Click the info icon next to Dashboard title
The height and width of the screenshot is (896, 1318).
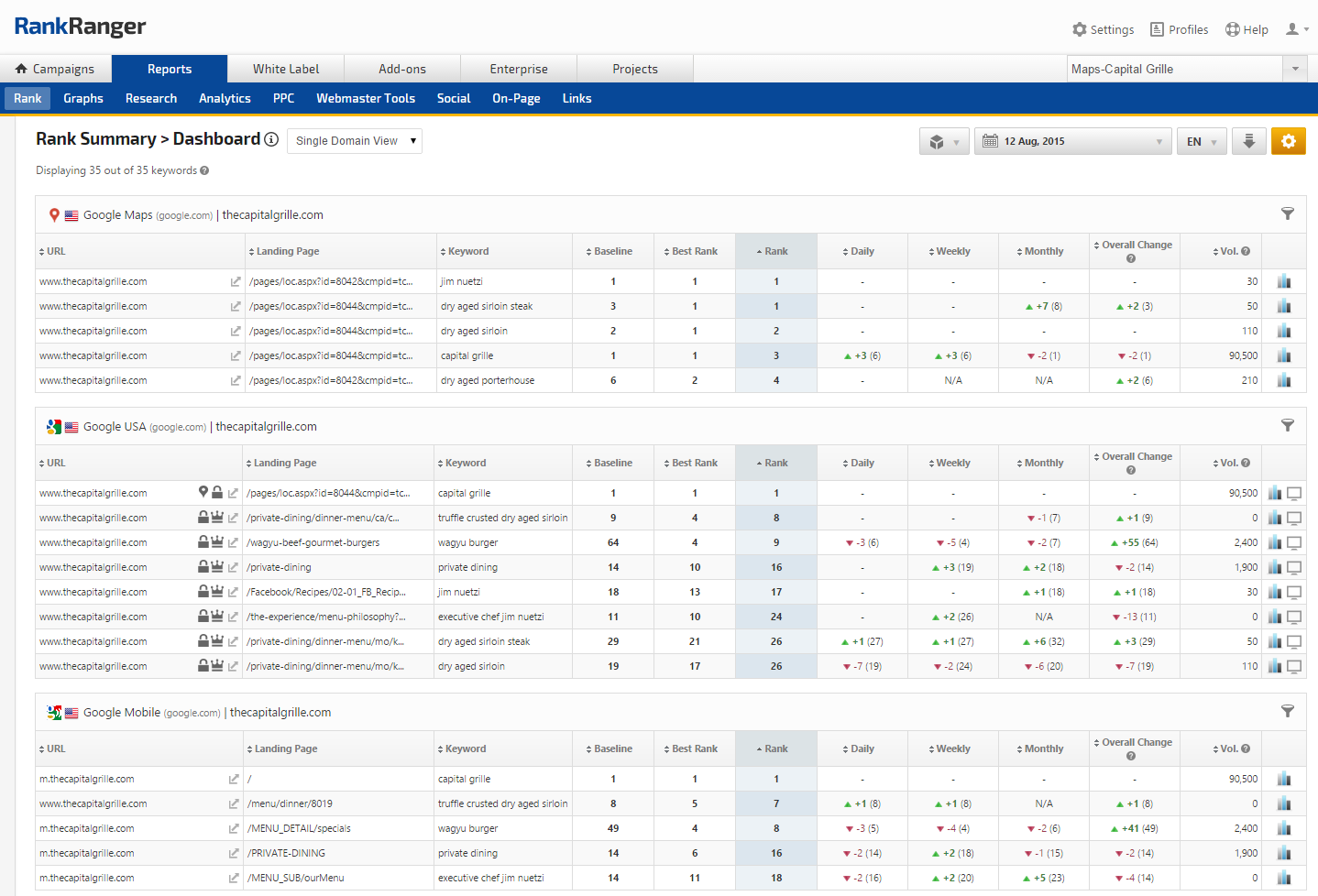271,139
